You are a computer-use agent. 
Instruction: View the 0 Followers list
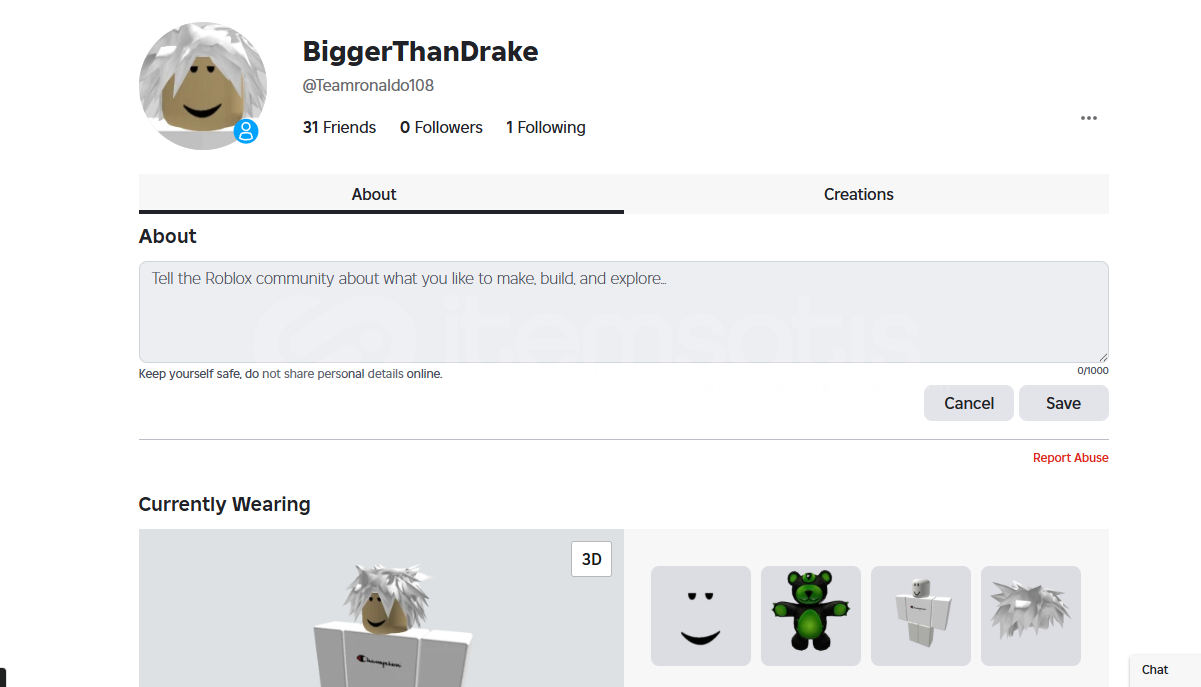[x=441, y=127]
